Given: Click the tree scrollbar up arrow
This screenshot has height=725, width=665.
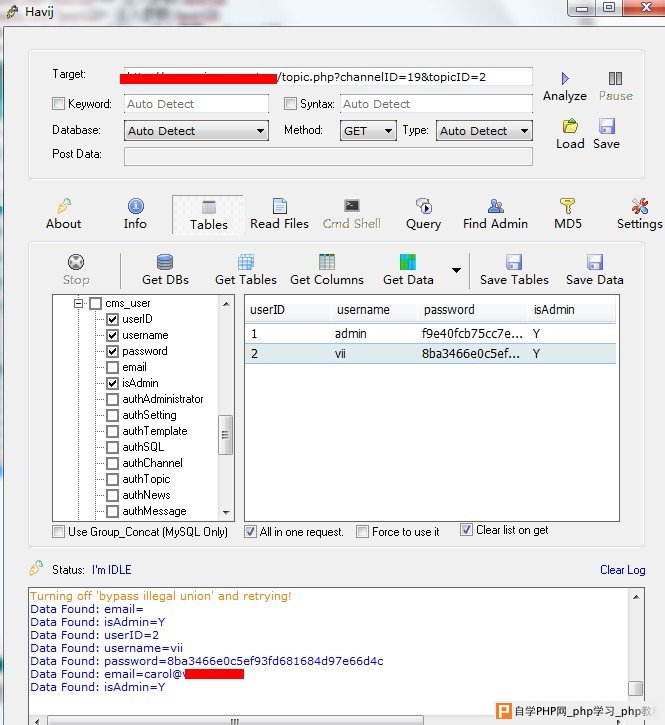Looking at the screenshot, I should tap(226, 304).
